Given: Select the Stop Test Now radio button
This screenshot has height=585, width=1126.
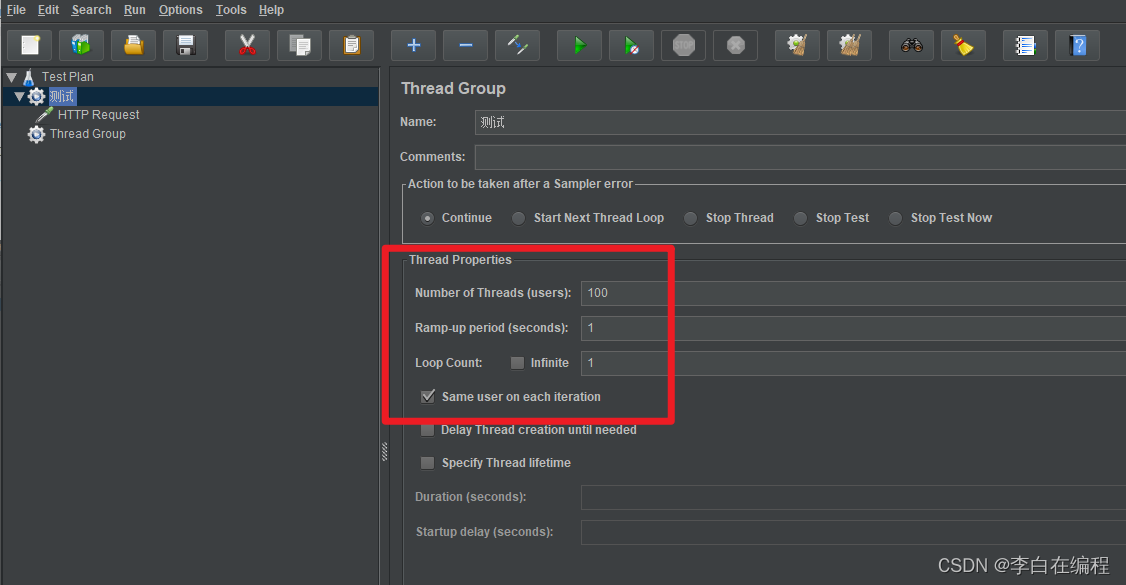Looking at the screenshot, I should (x=895, y=218).
